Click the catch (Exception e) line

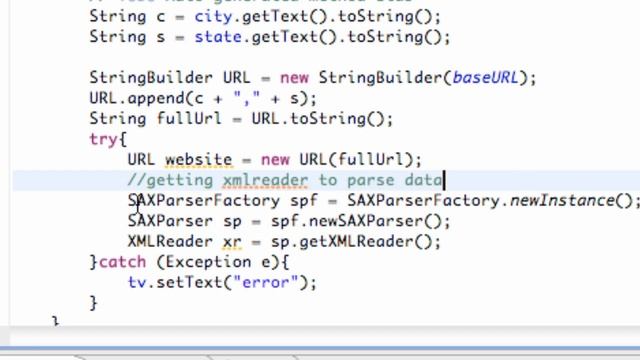click(189, 262)
